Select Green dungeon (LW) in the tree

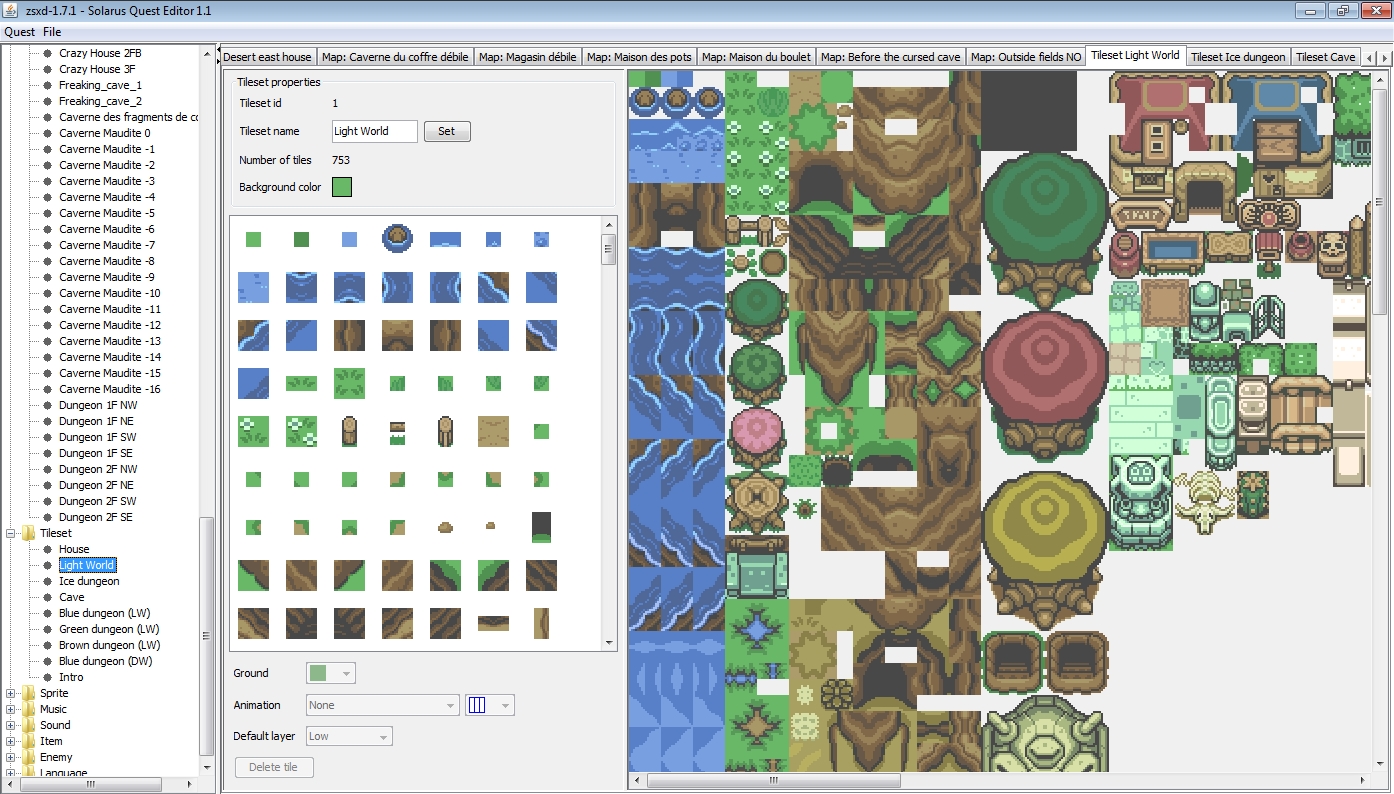(109, 629)
